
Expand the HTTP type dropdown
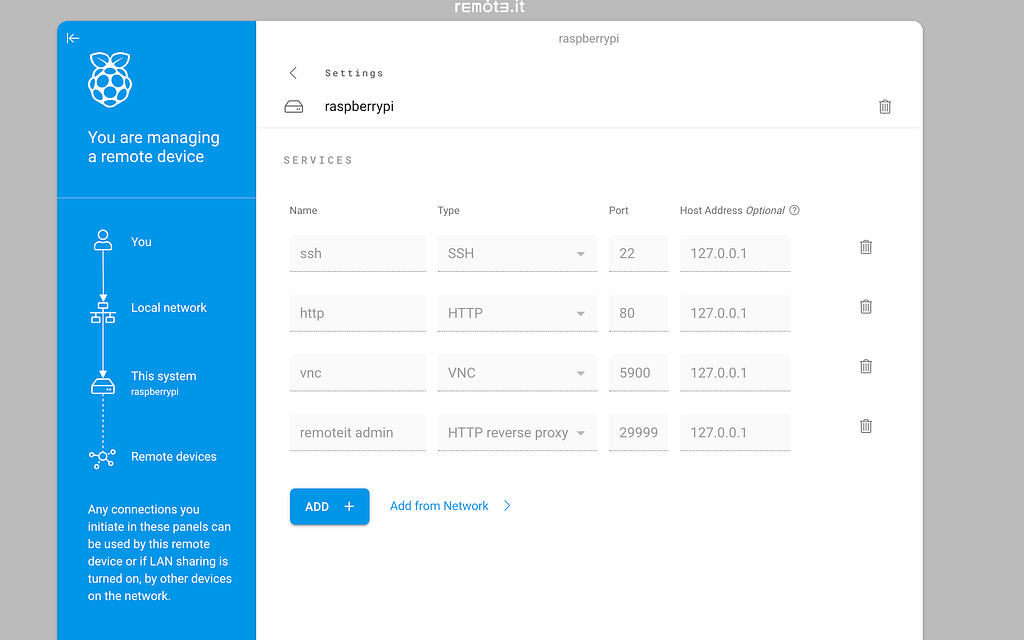(580, 314)
